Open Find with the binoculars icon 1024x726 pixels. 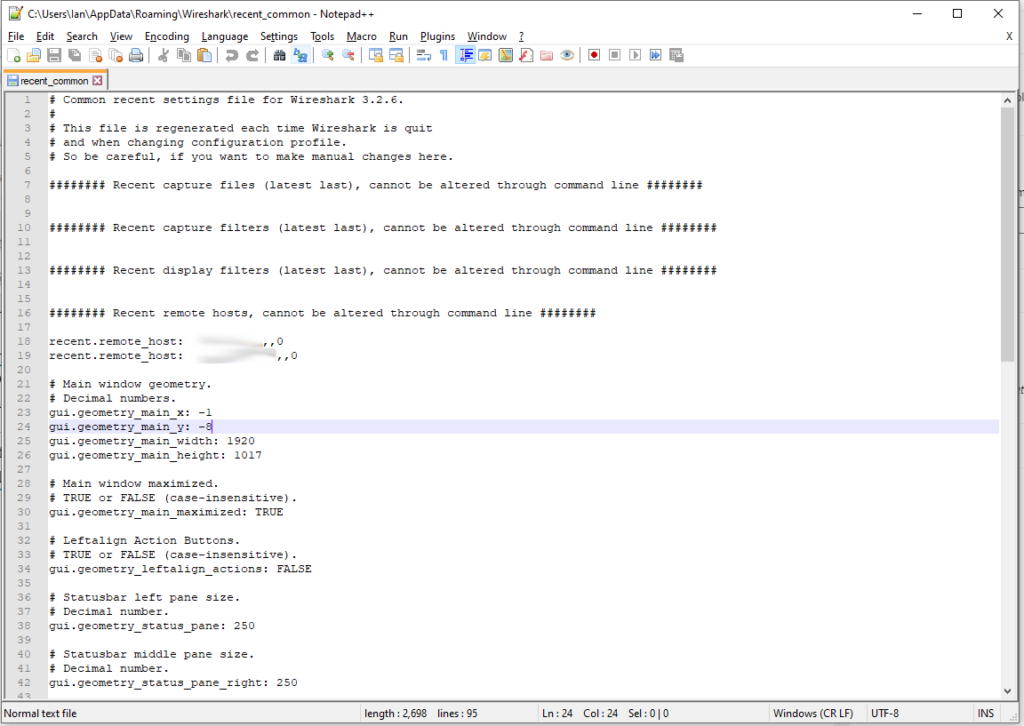[280, 55]
